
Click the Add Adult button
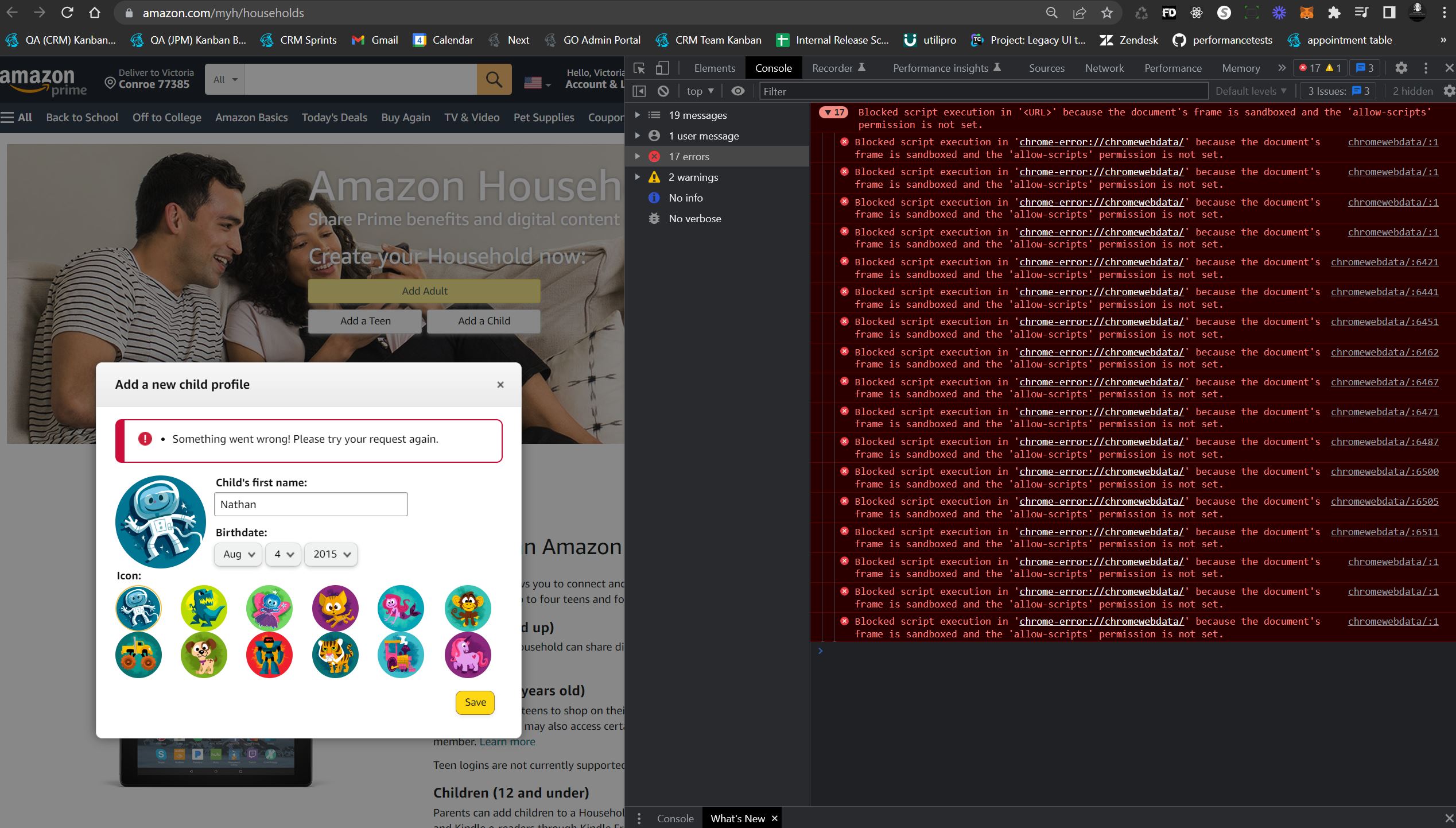(x=424, y=291)
